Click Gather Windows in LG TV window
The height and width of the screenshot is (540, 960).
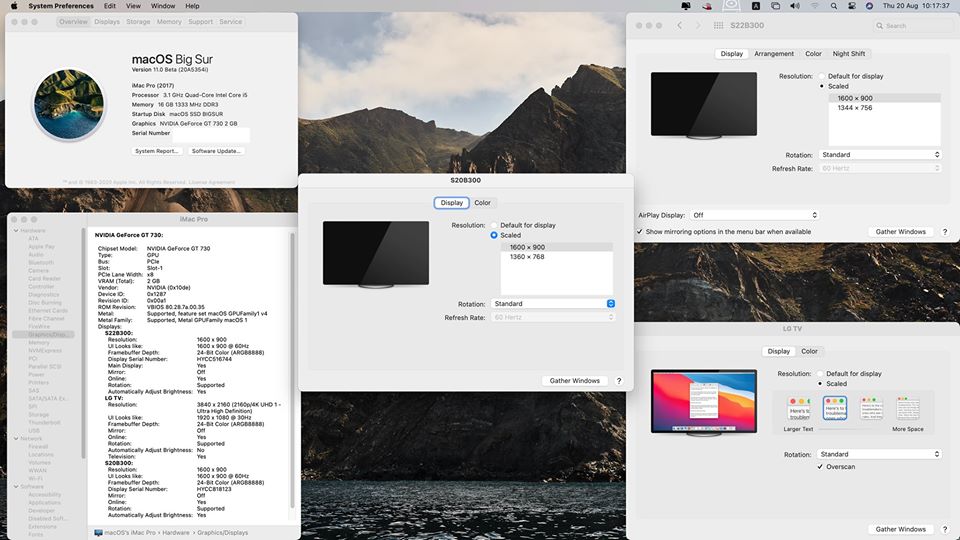click(x=901, y=529)
